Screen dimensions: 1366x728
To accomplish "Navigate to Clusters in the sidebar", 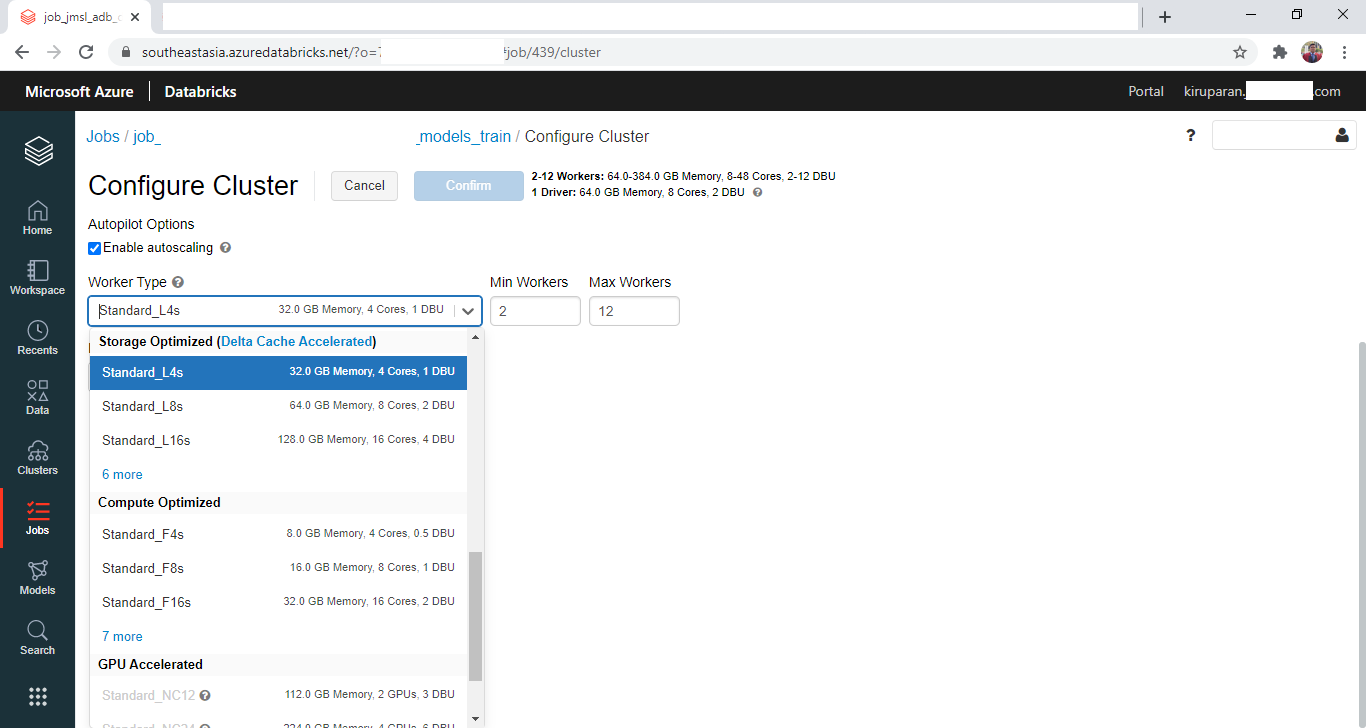I will 37,458.
